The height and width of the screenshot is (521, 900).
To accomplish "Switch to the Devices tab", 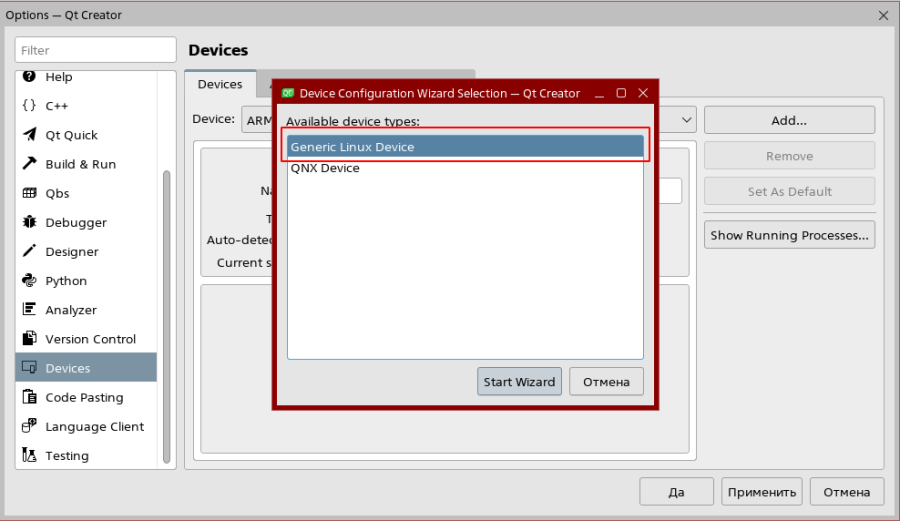I will tap(220, 84).
